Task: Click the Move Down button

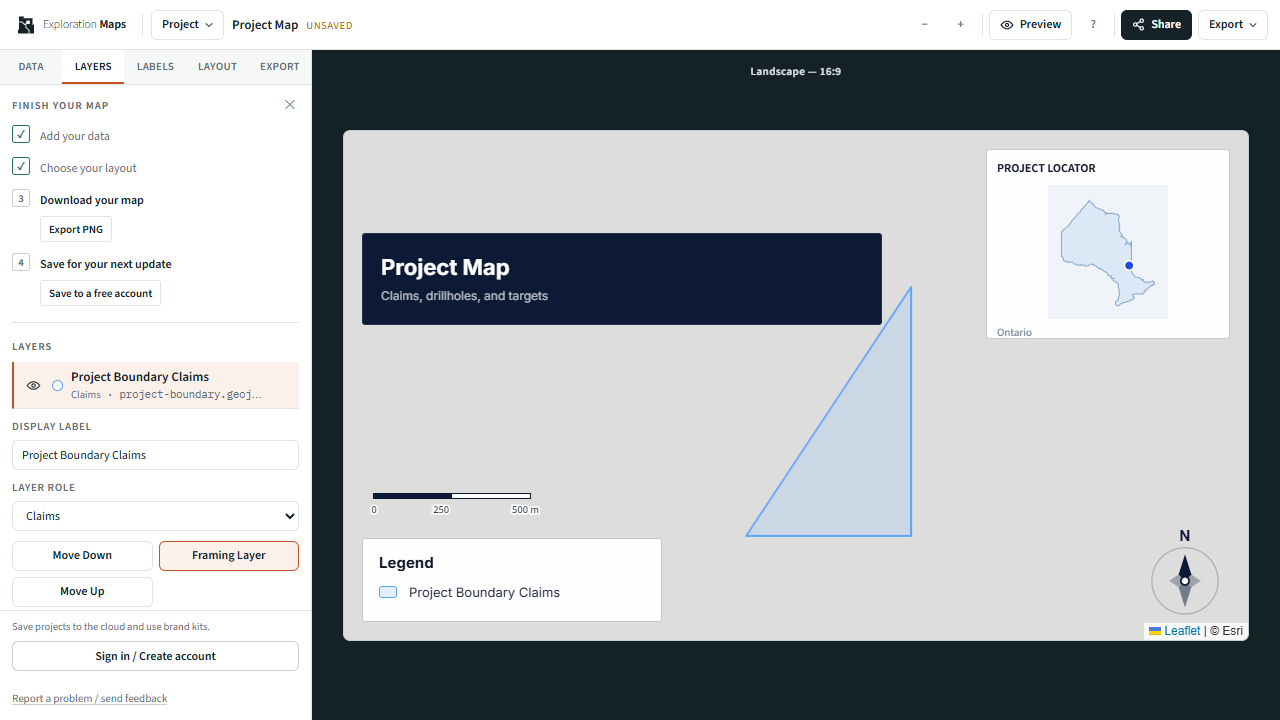Action: (82, 556)
